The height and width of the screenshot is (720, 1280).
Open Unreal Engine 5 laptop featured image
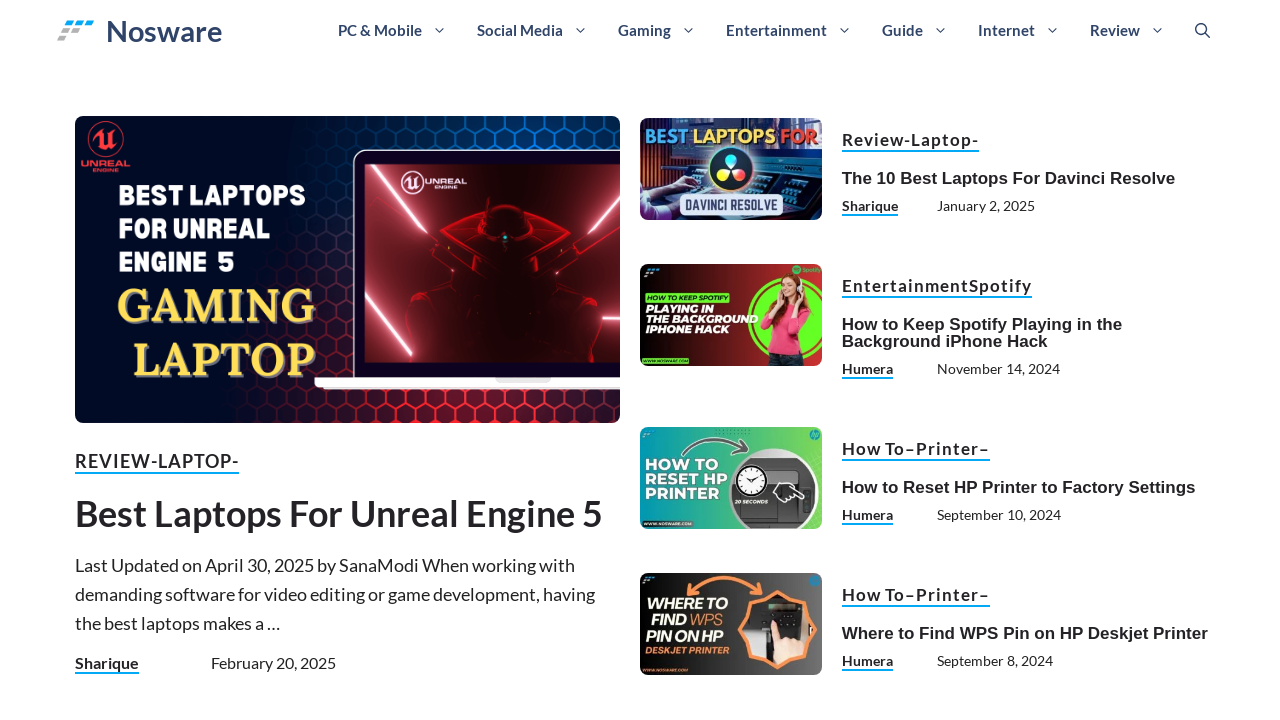pos(347,269)
